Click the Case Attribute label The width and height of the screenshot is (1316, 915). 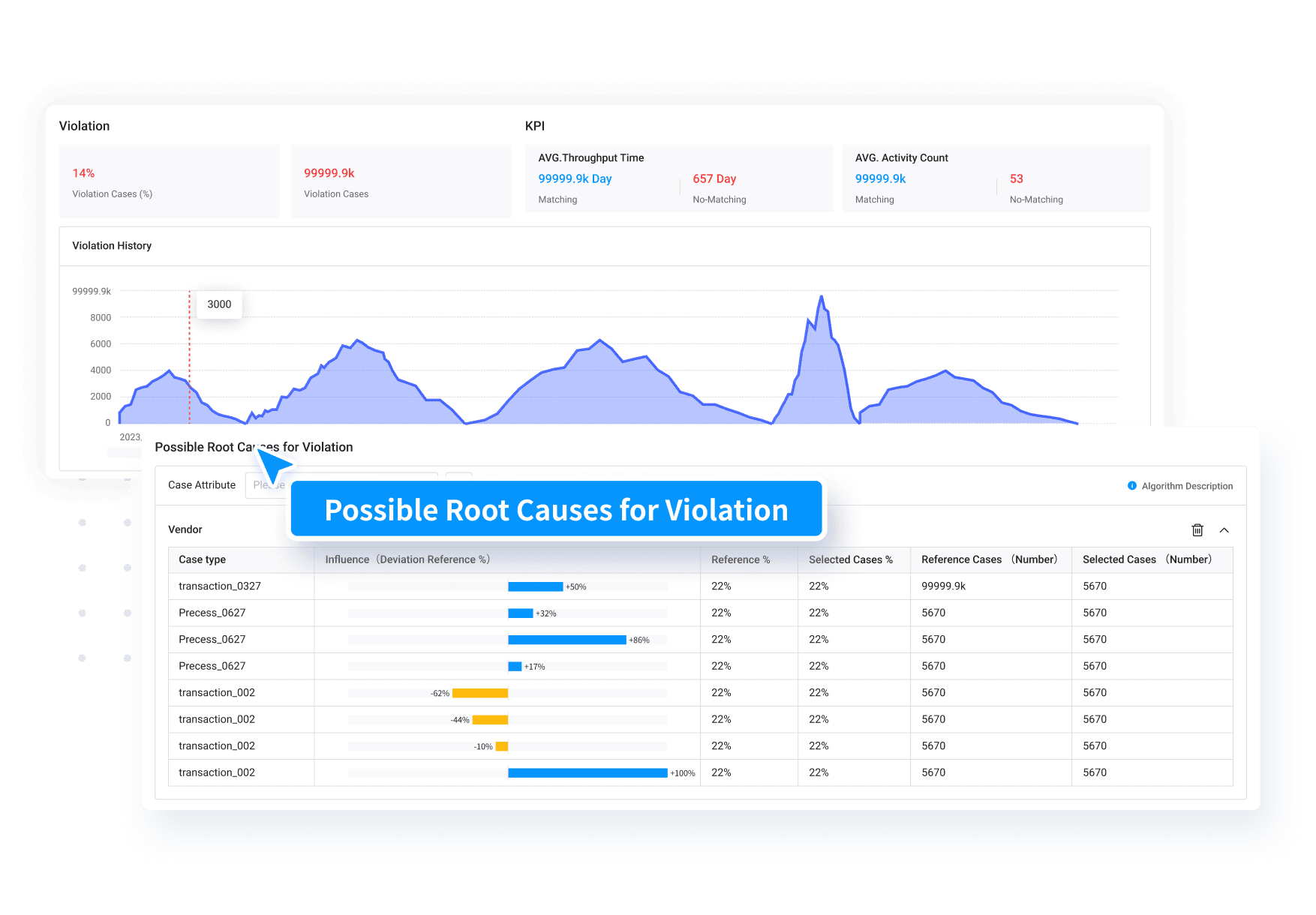point(202,485)
